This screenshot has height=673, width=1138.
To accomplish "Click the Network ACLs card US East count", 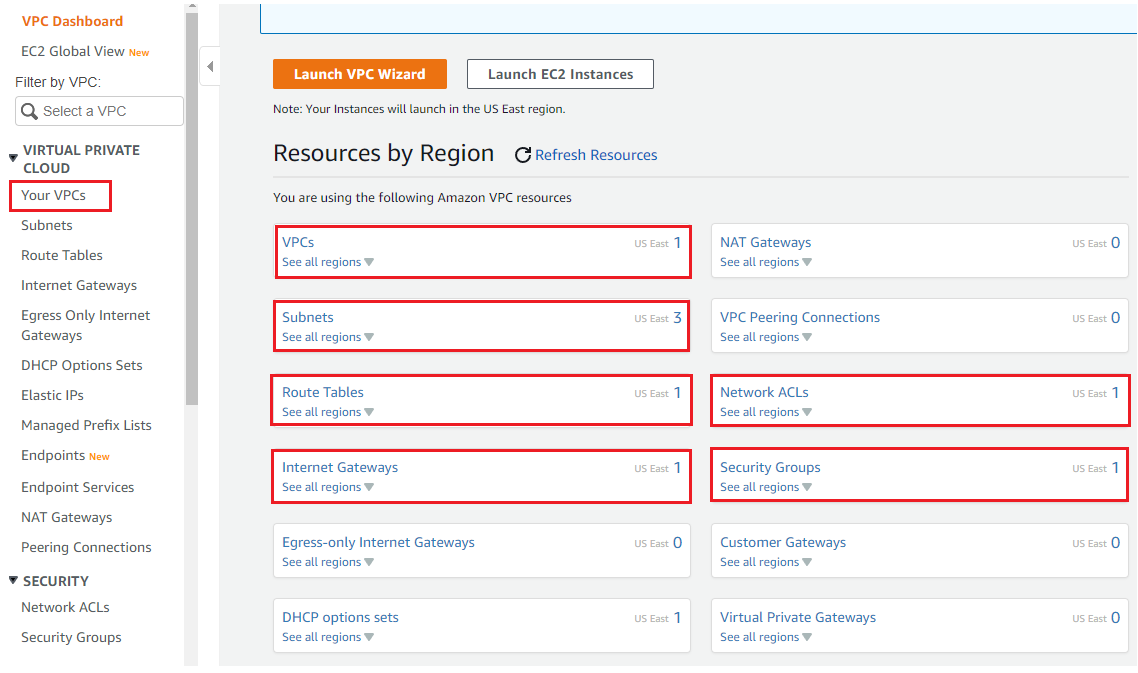I will [1116, 393].
